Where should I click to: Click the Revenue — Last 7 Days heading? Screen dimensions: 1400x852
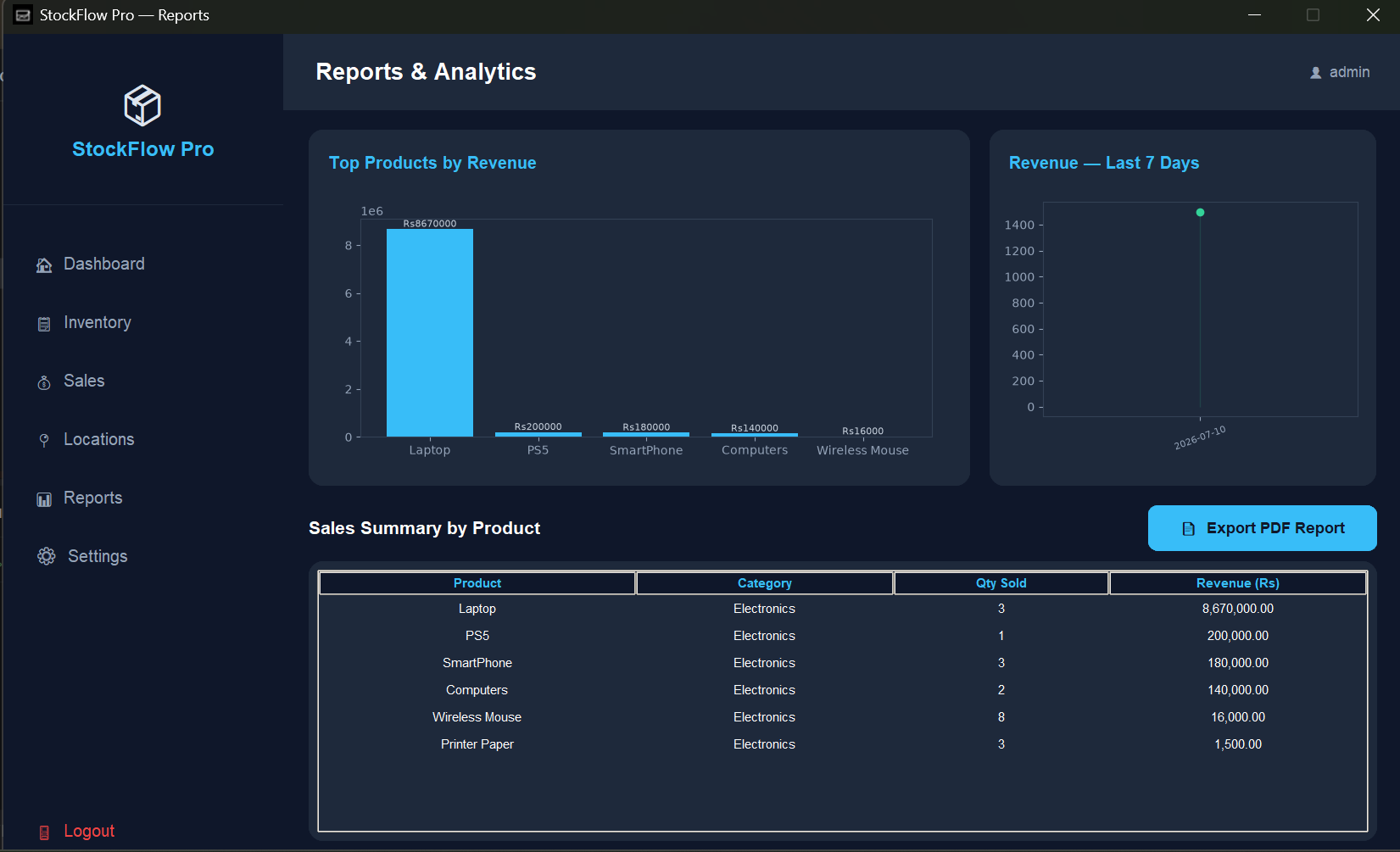point(1104,163)
